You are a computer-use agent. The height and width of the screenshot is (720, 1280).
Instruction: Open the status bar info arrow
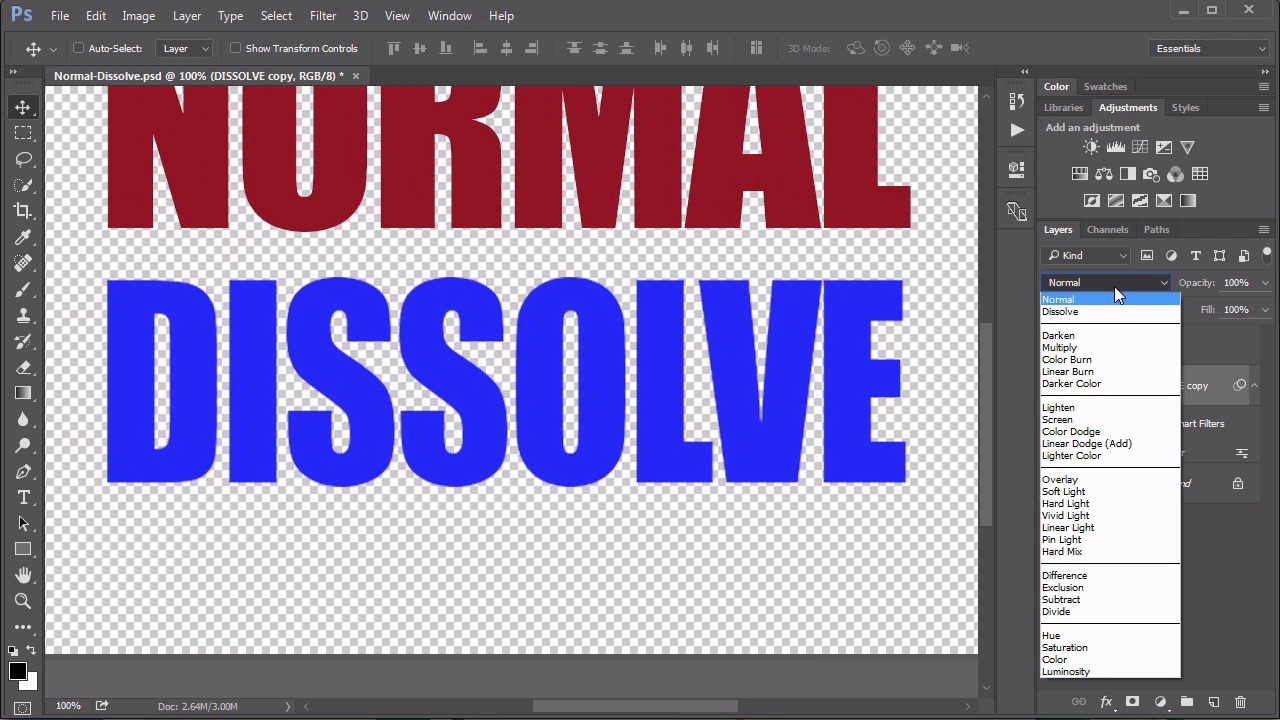tap(288, 707)
